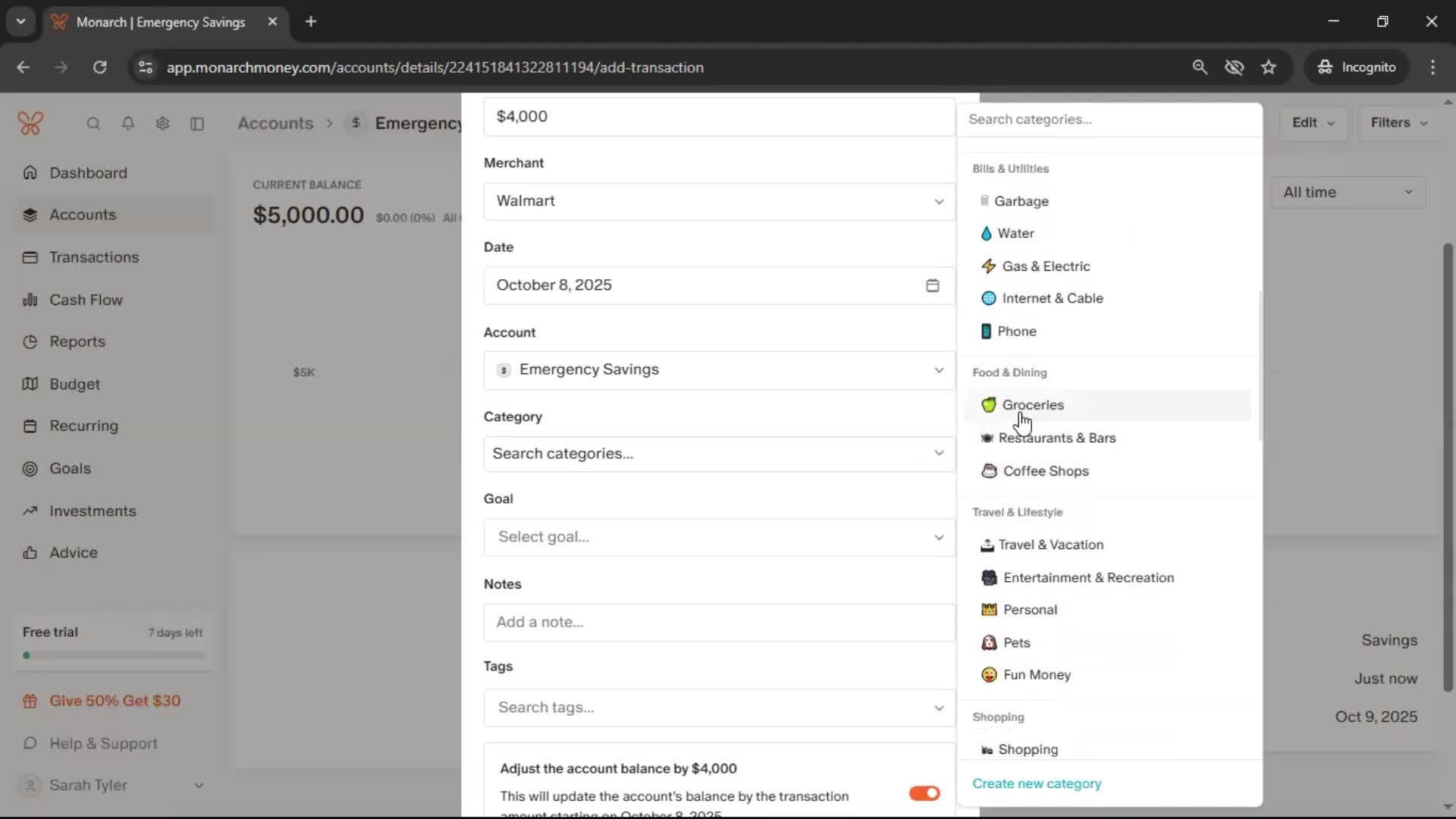Click the Add a note field
This screenshot has height=819, width=1456.
pos(718,623)
